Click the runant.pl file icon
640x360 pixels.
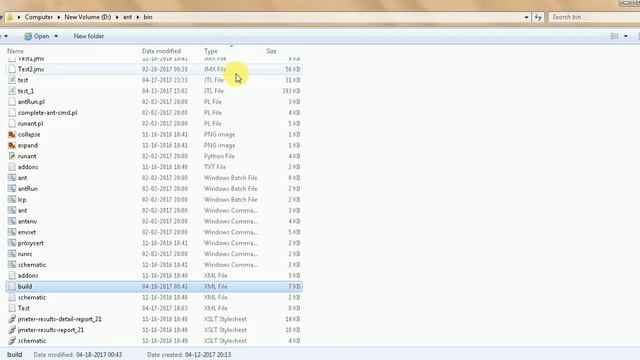click(12, 123)
